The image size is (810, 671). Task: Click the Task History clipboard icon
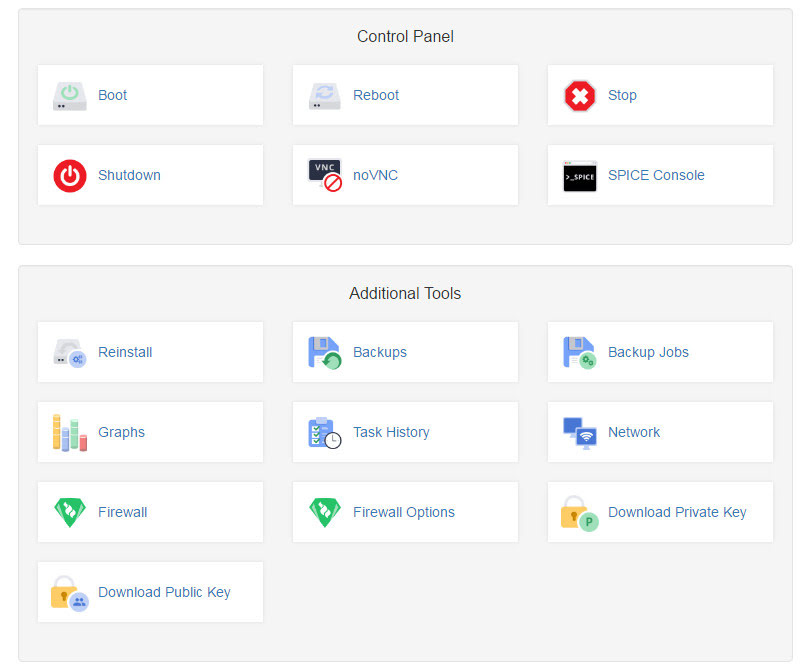click(323, 432)
